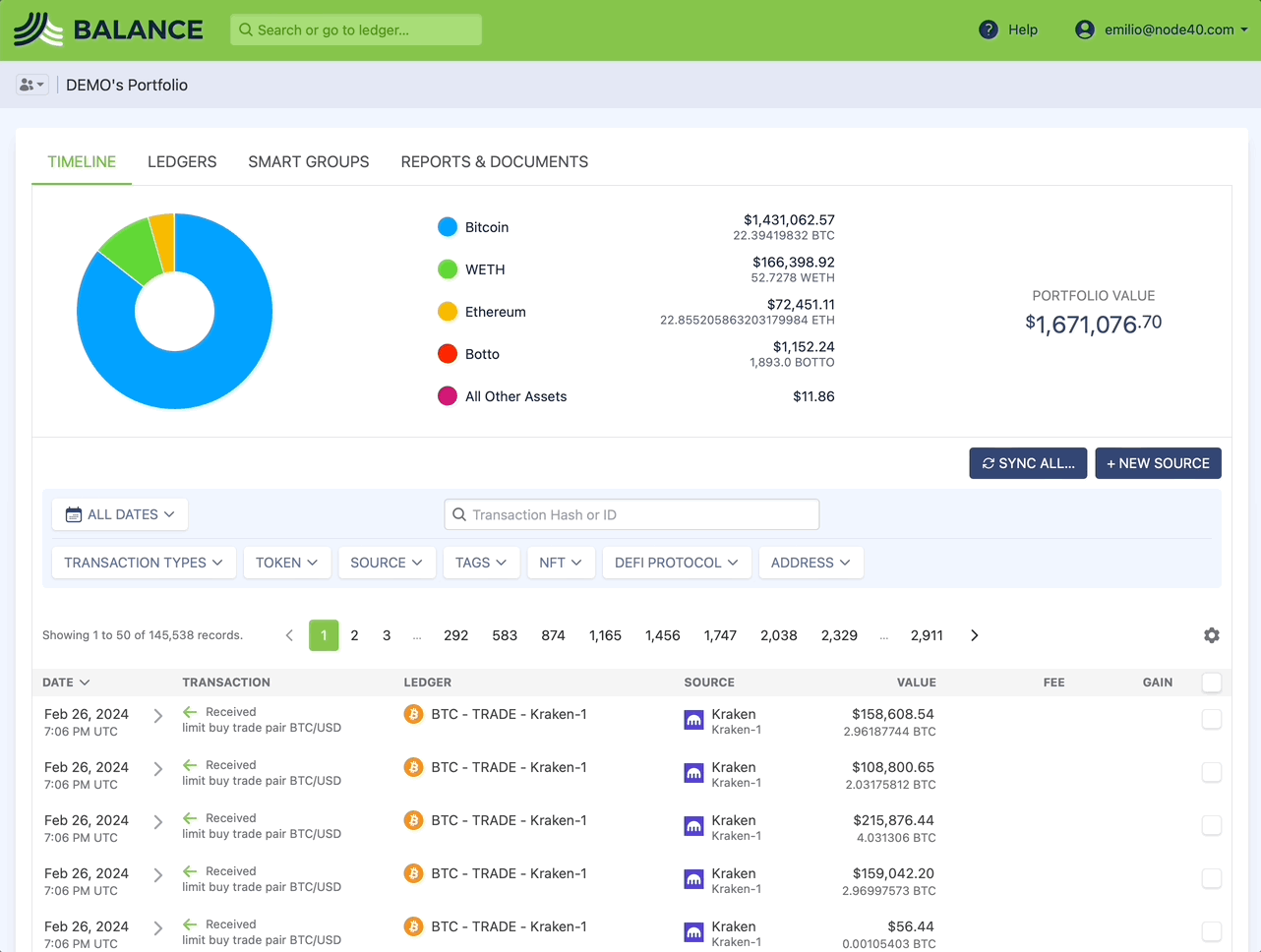The height and width of the screenshot is (952, 1261).
Task: Click the Balance logo icon
Action: tap(37, 30)
